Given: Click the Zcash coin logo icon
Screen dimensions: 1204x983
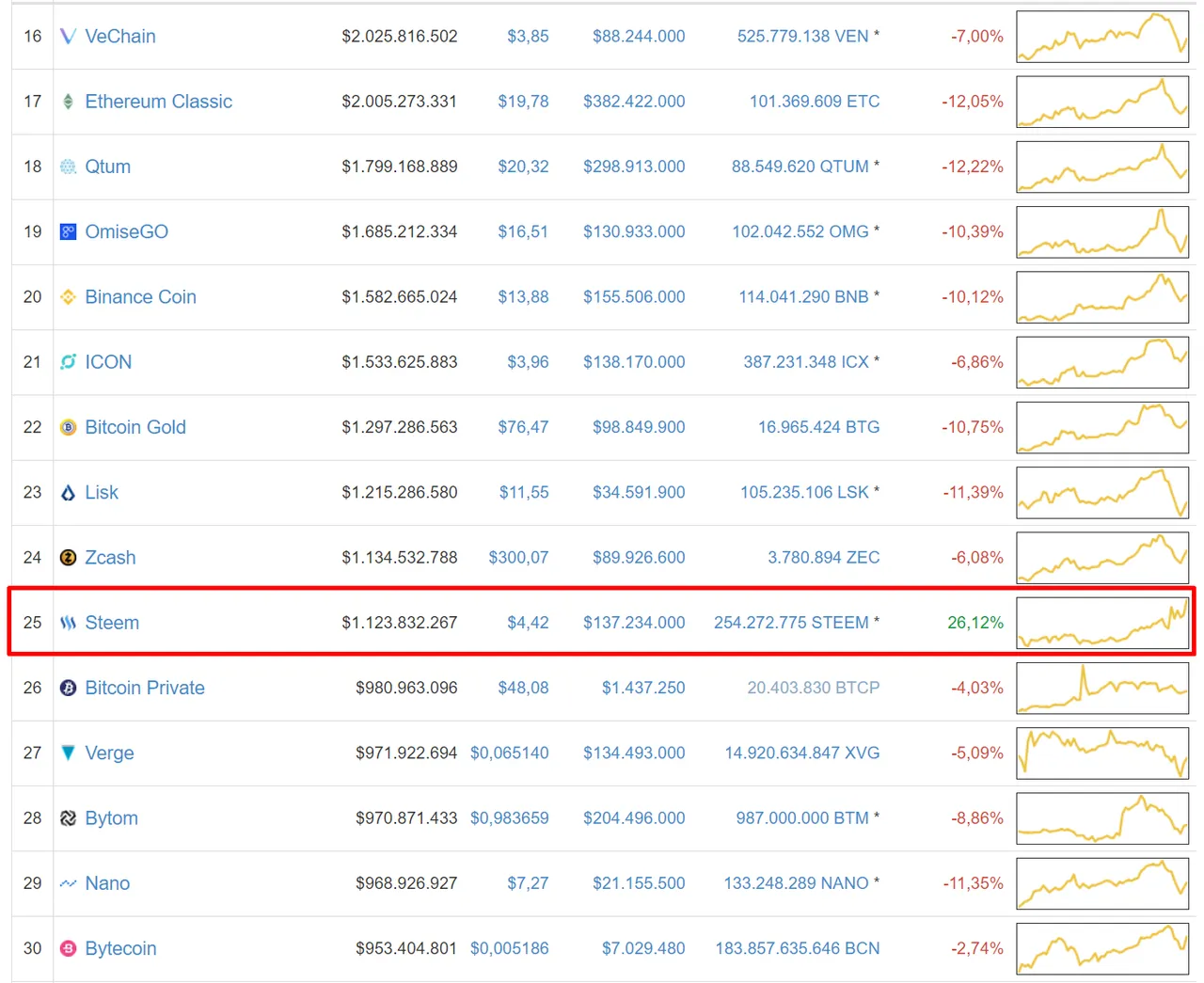Looking at the screenshot, I should (68, 558).
